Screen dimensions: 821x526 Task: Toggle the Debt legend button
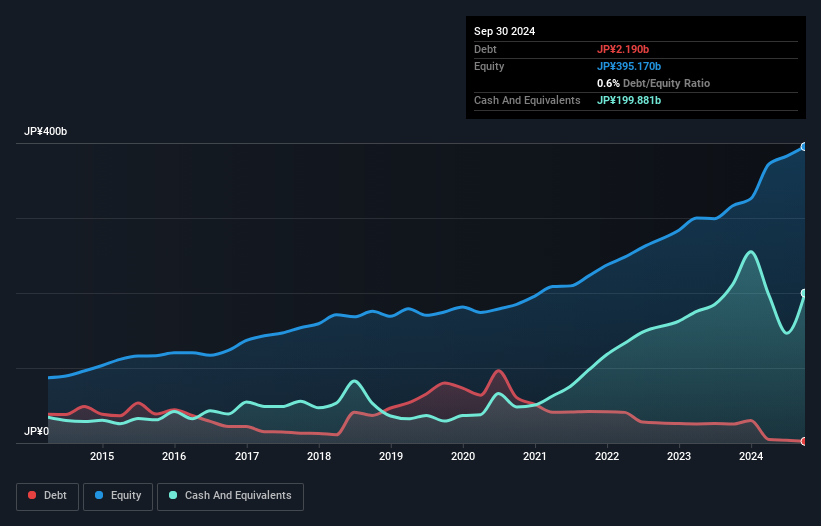(48, 496)
